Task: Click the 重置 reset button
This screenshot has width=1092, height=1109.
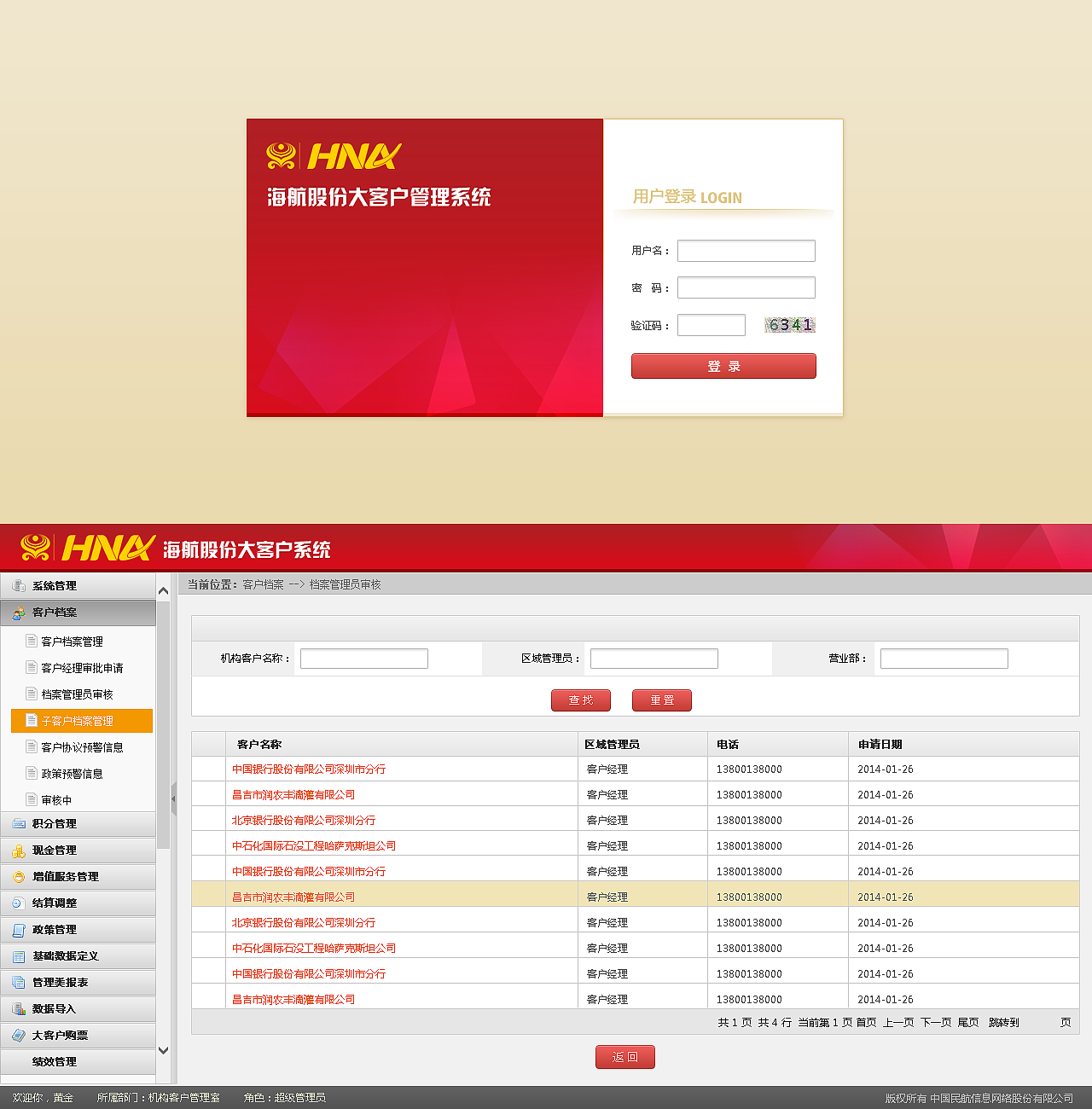Action: [662, 700]
